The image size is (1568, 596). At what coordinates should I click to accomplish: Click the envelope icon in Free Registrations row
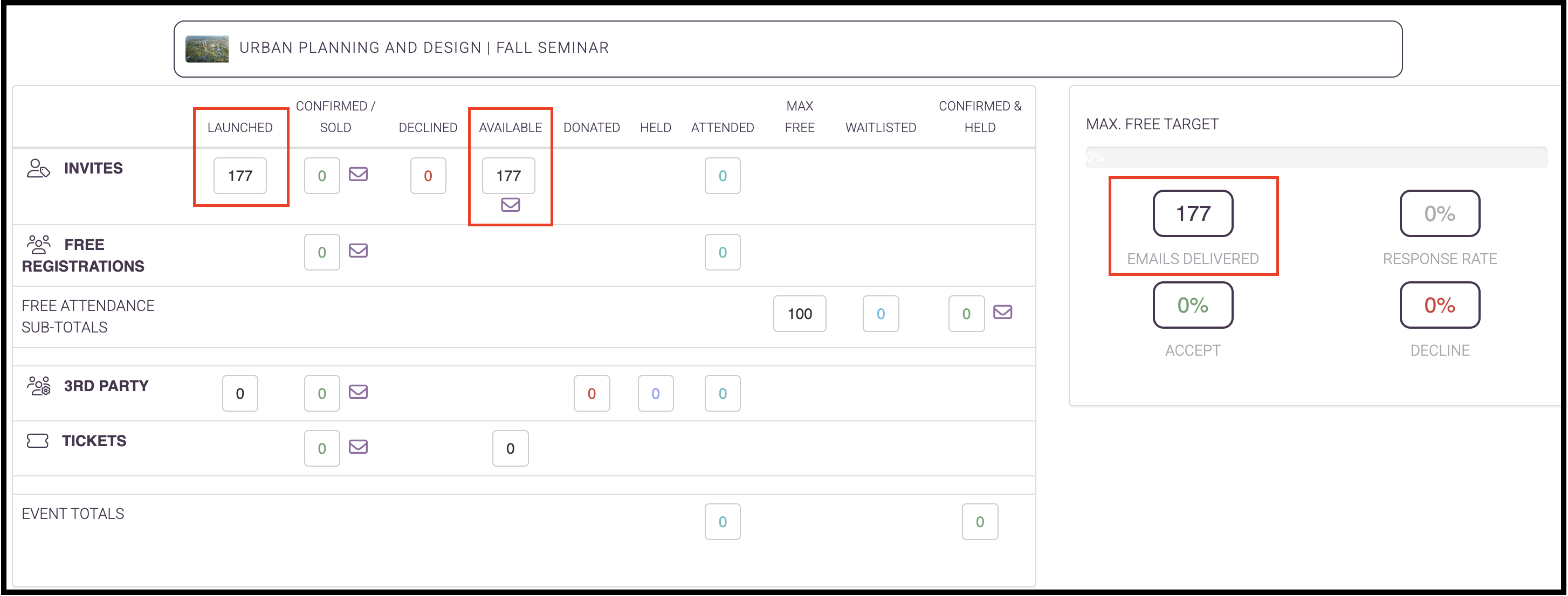358,251
